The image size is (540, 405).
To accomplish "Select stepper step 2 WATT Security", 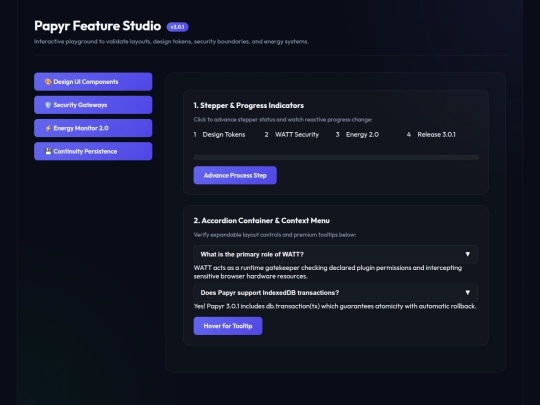I will [292, 135].
